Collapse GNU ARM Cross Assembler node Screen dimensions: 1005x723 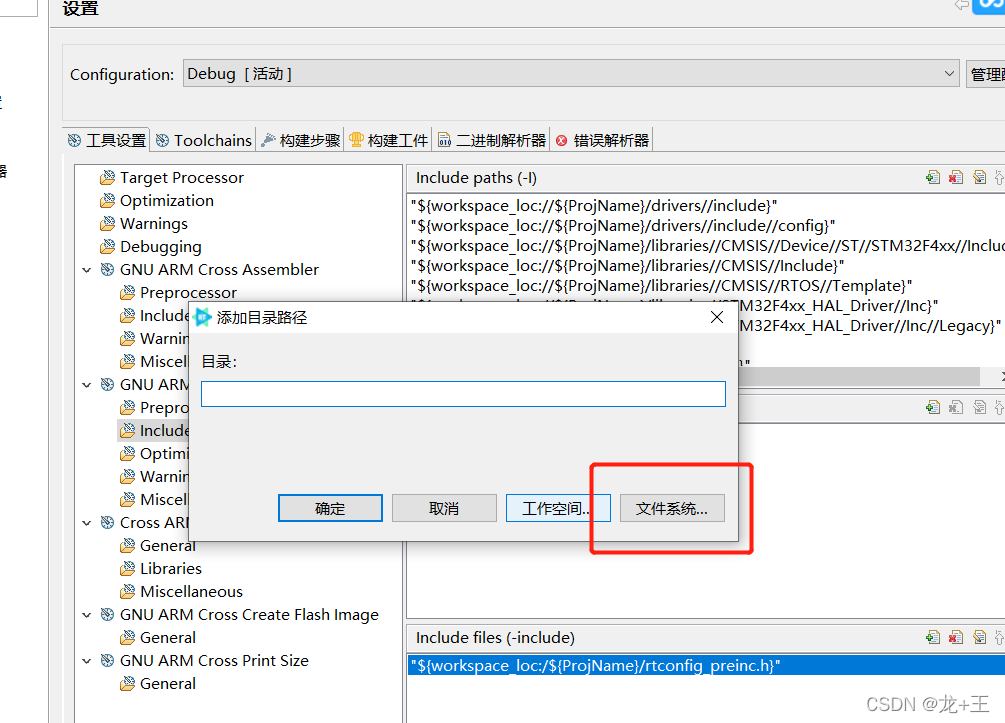pos(87,270)
